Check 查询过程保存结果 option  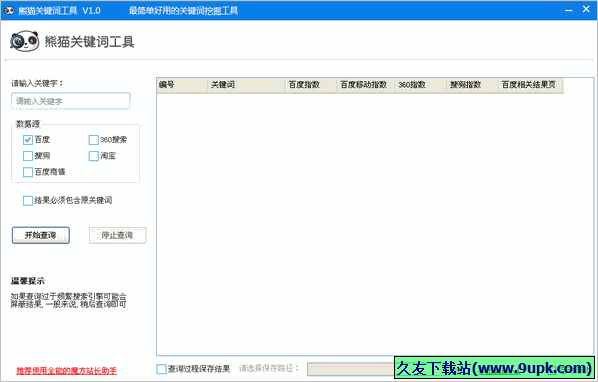tap(161, 369)
